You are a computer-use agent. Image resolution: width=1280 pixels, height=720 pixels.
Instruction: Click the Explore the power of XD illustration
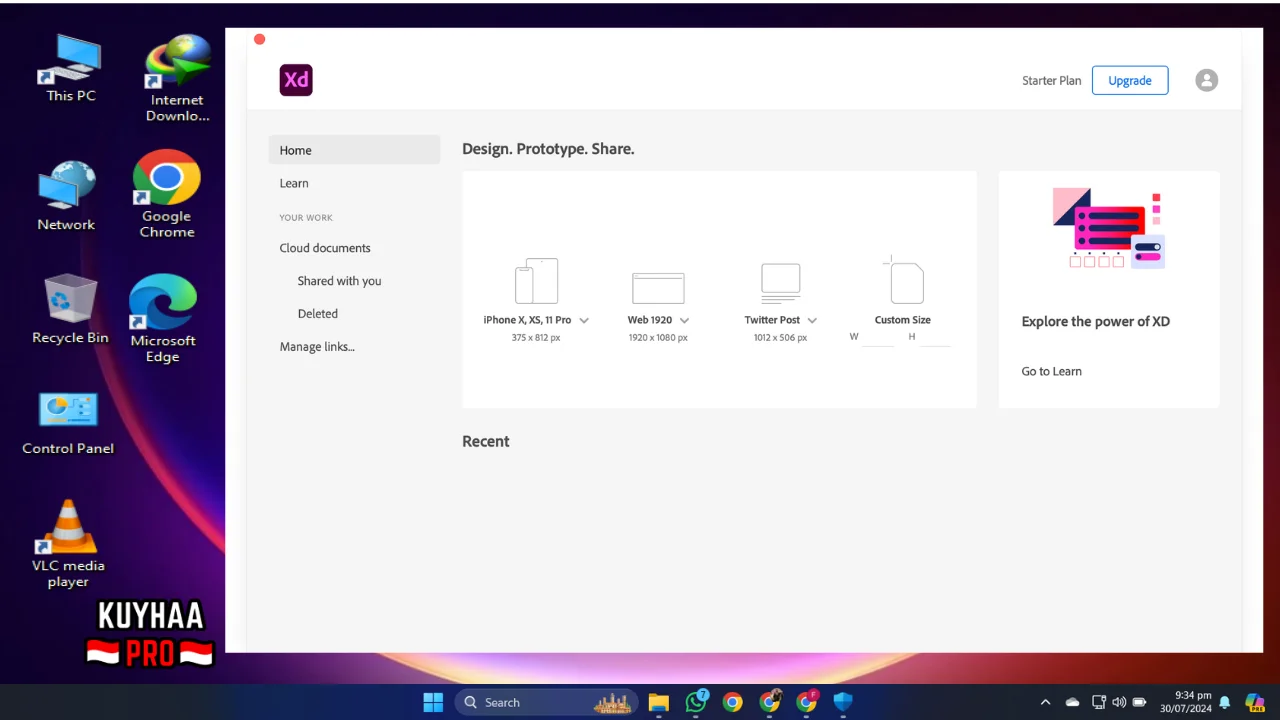[x=1109, y=228]
